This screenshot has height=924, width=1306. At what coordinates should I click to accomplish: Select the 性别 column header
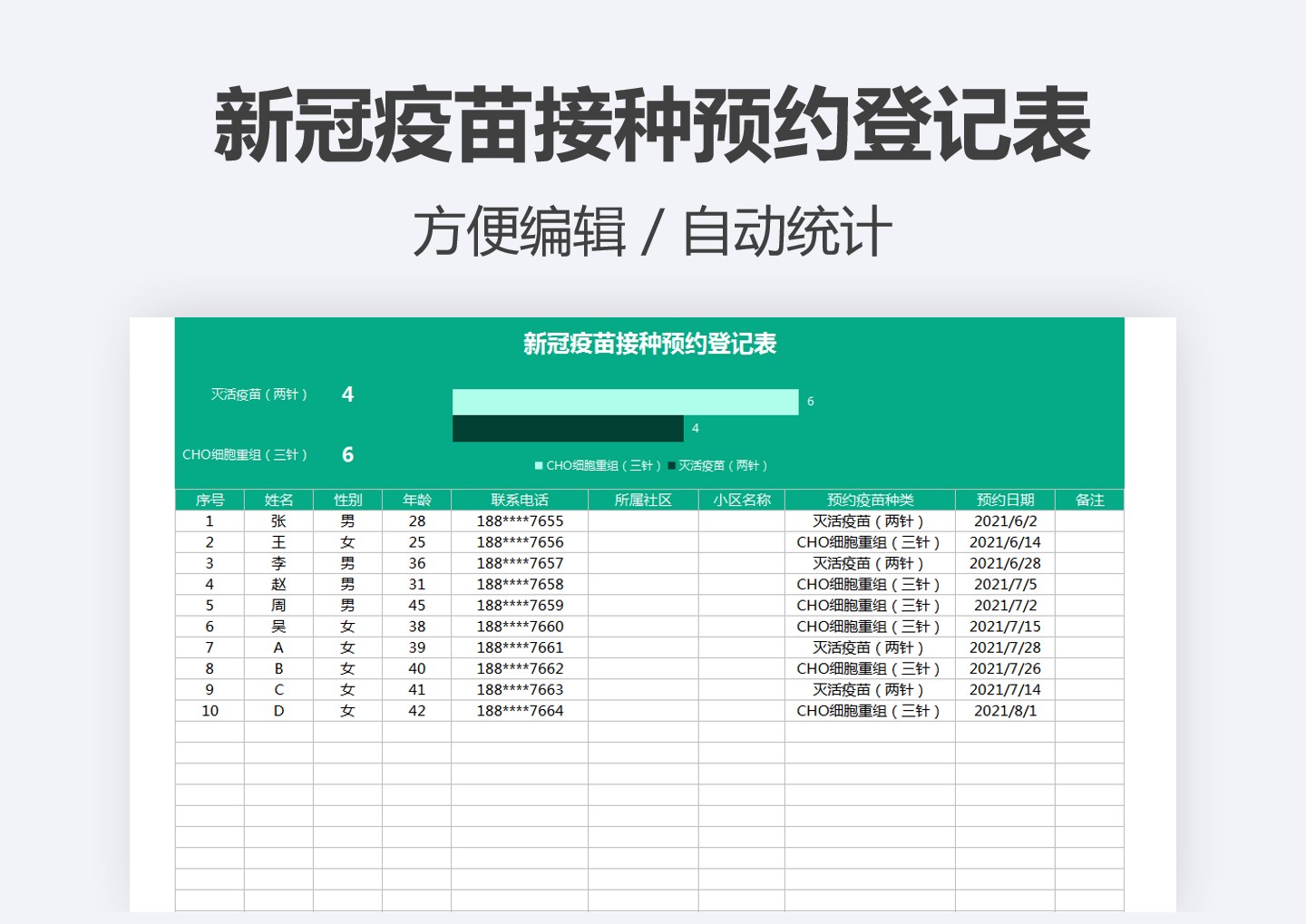click(348, 500)
